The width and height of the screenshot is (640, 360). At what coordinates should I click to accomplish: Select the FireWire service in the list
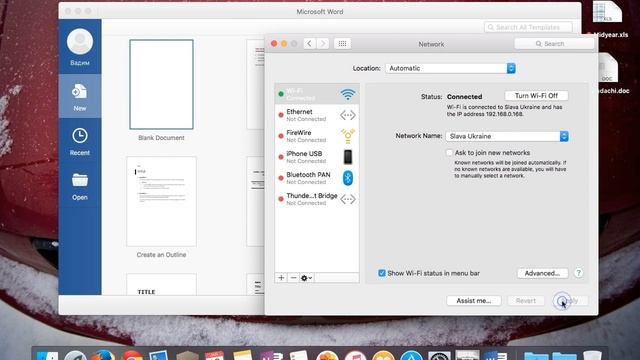[x=317, y=136]
